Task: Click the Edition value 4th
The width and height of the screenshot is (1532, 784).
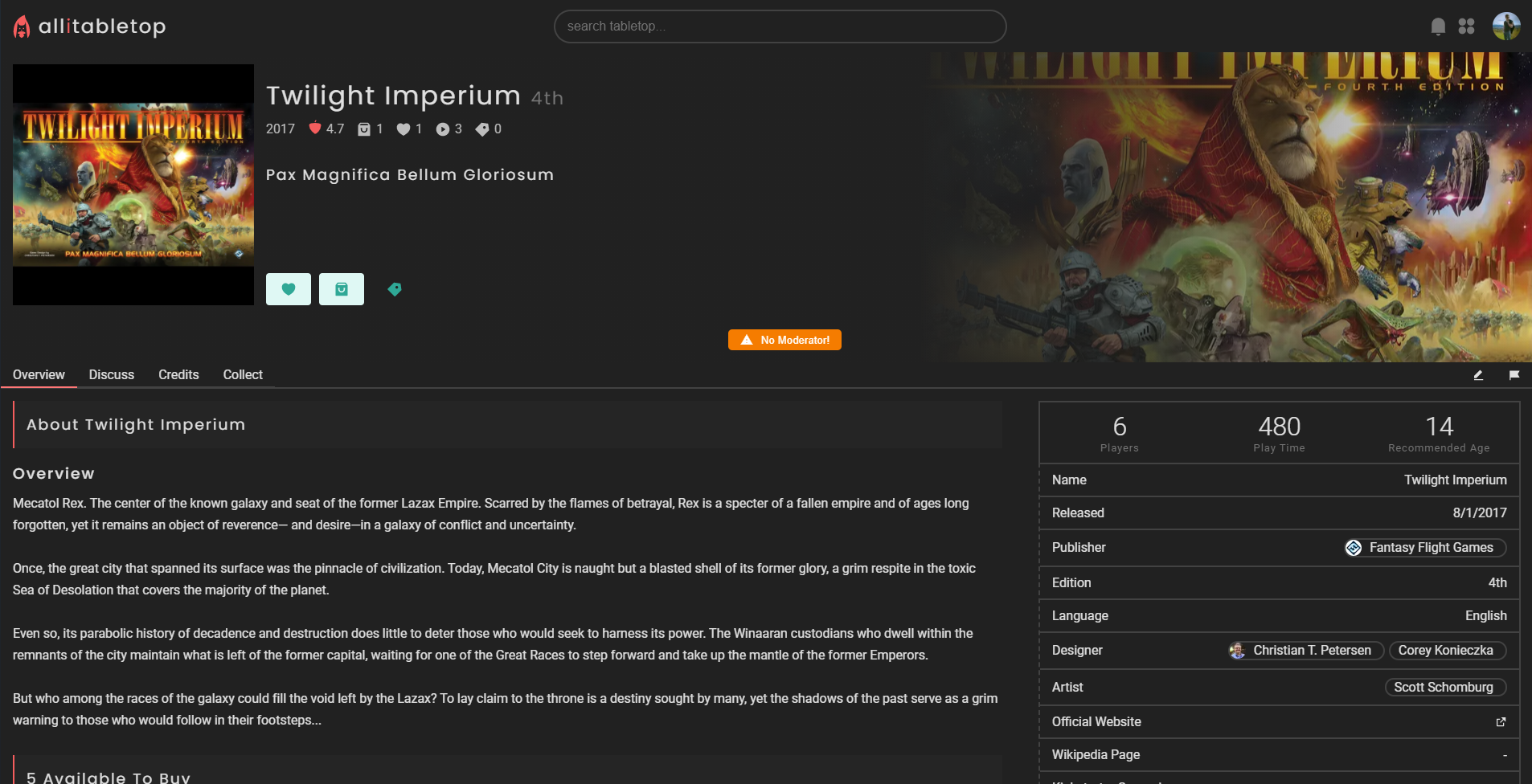Action: click(1497, 583)
